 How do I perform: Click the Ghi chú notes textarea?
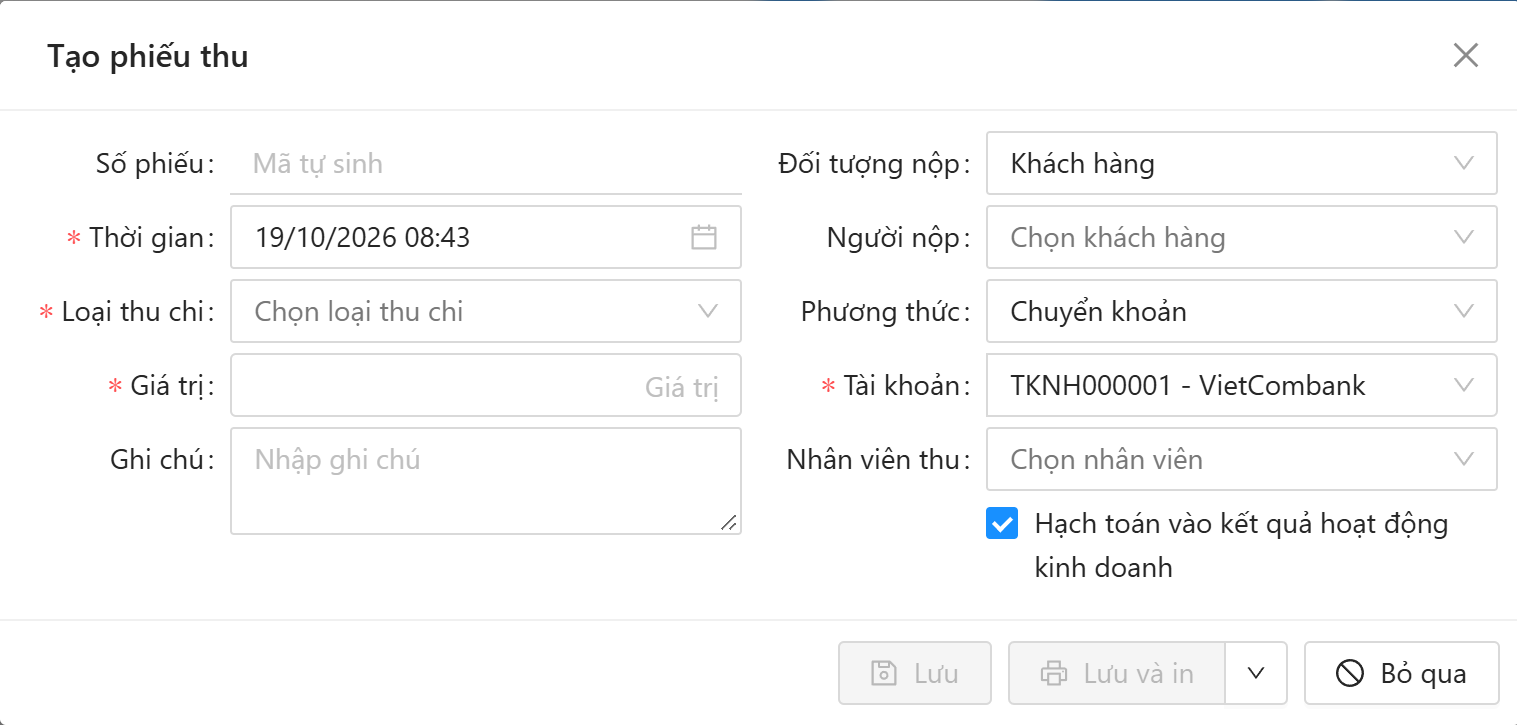coord(486,481)
